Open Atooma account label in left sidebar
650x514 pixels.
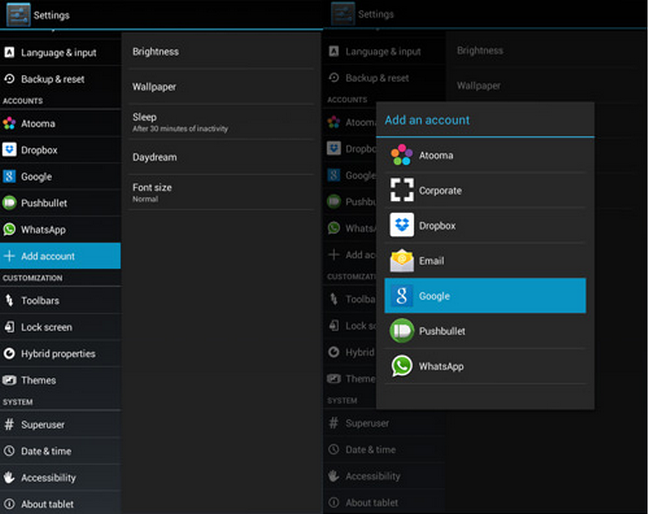click(38, 124)
